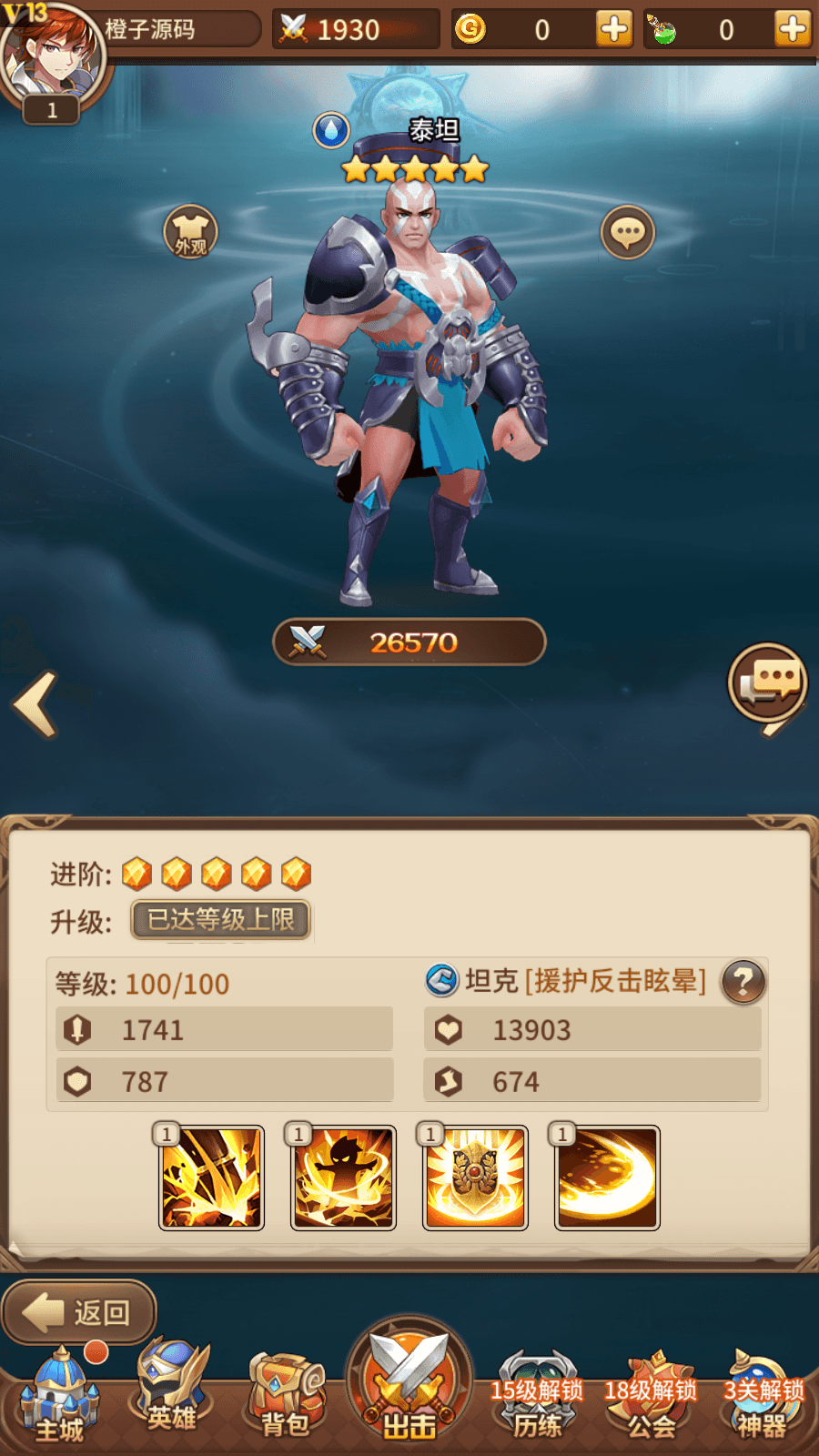
Task: Open the locked 历练 training tab
Action: [537, 1395]
